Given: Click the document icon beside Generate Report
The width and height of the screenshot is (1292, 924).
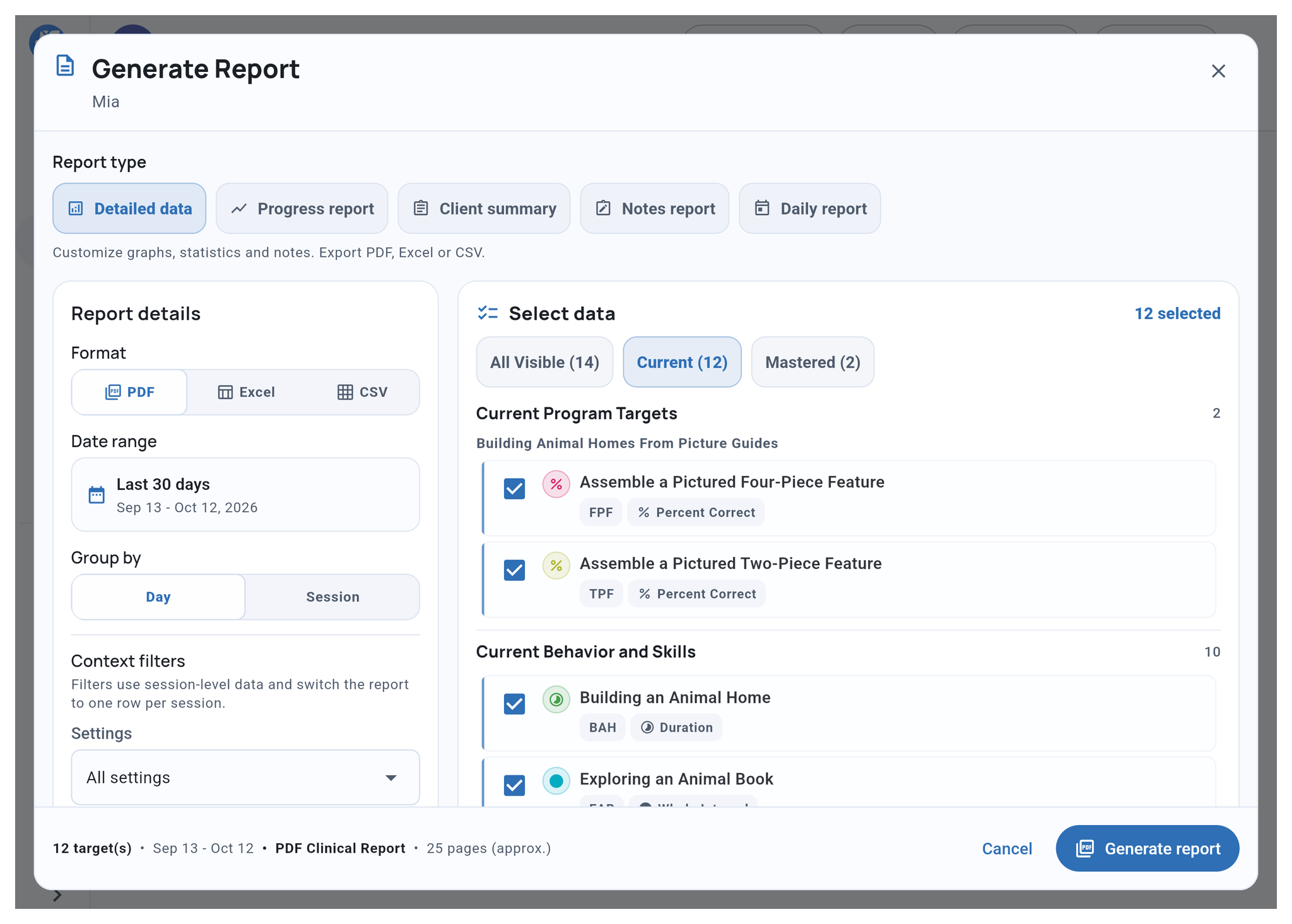Looking at the screenshot, I should click(65, 66).
